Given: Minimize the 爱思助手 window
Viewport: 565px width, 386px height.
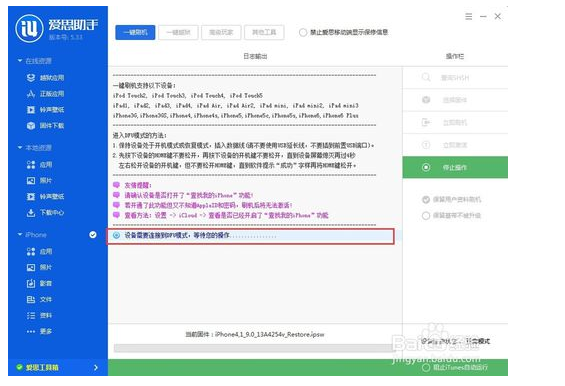Looking at the screenshot, I should 483,17.
